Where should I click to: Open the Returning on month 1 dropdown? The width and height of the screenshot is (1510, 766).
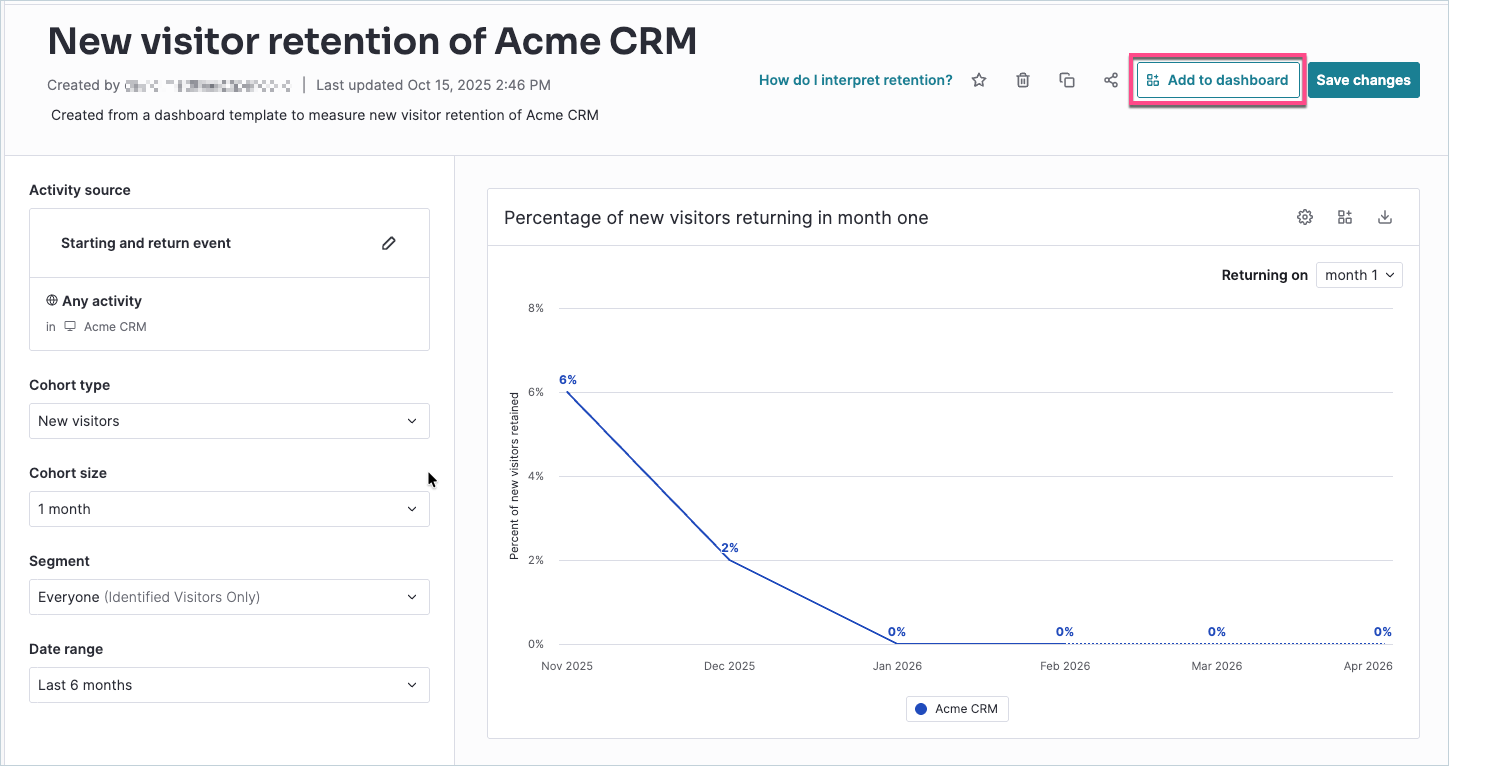(1359, 275)
